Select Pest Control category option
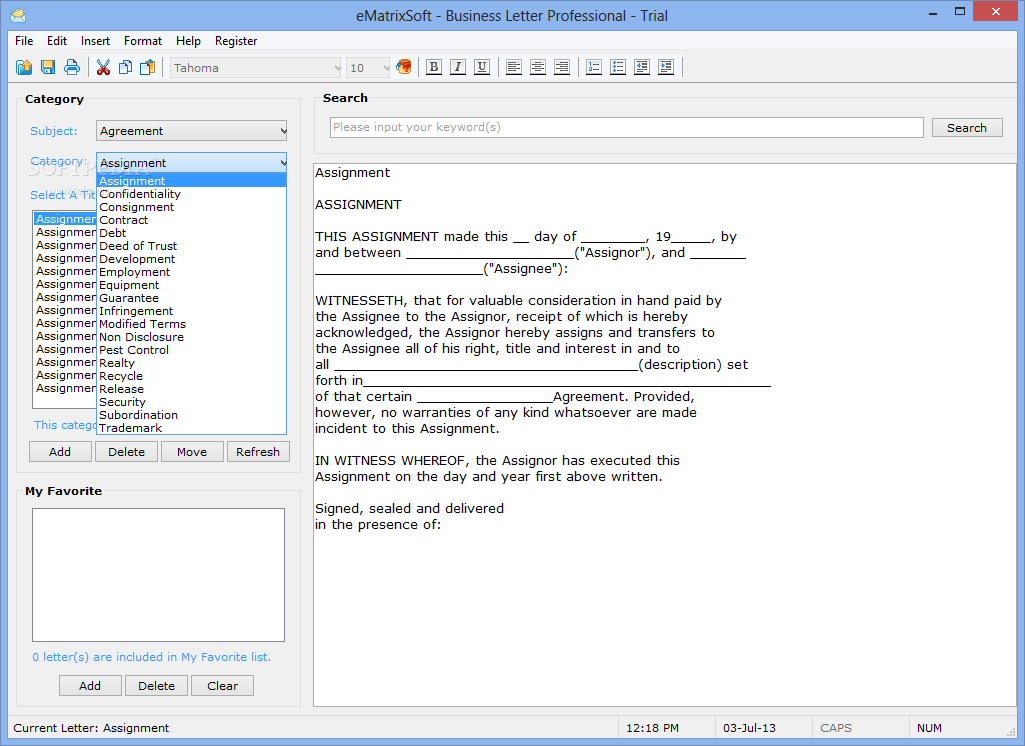 192,350
